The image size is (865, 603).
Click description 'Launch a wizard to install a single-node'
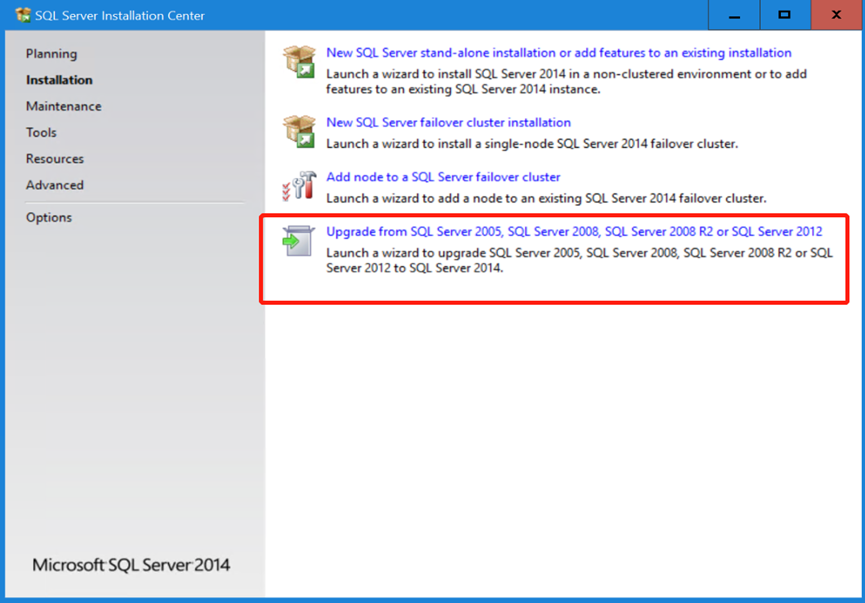pos(532,144)
